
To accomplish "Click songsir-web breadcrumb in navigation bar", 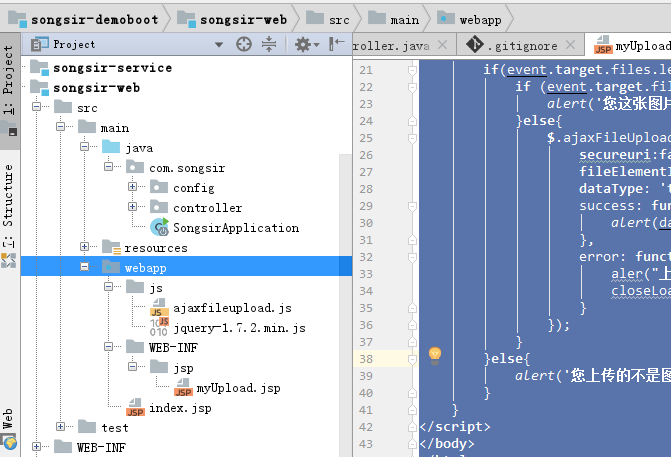I will 232,19.
